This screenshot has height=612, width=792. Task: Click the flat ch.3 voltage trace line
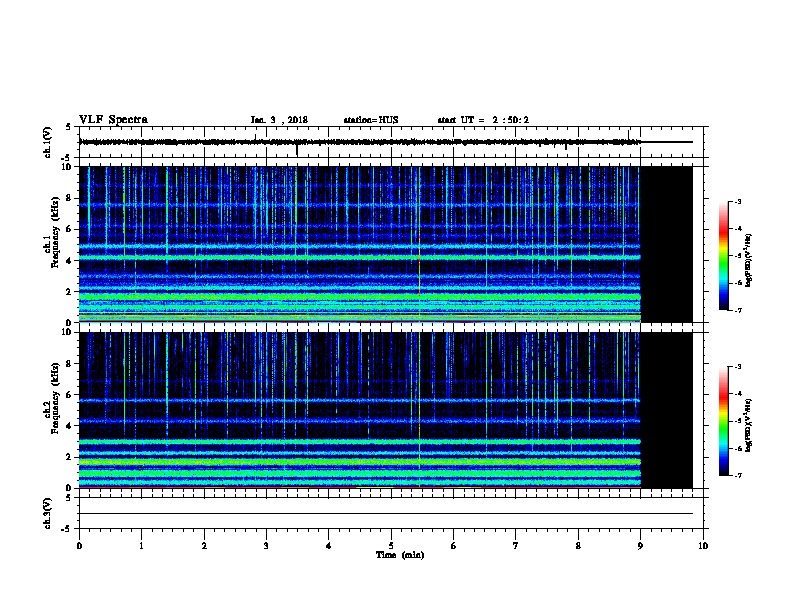point(386,514)
